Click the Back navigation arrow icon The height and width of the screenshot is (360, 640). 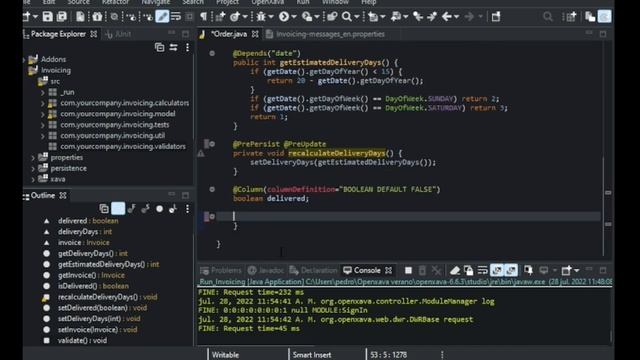coord(447,17)
